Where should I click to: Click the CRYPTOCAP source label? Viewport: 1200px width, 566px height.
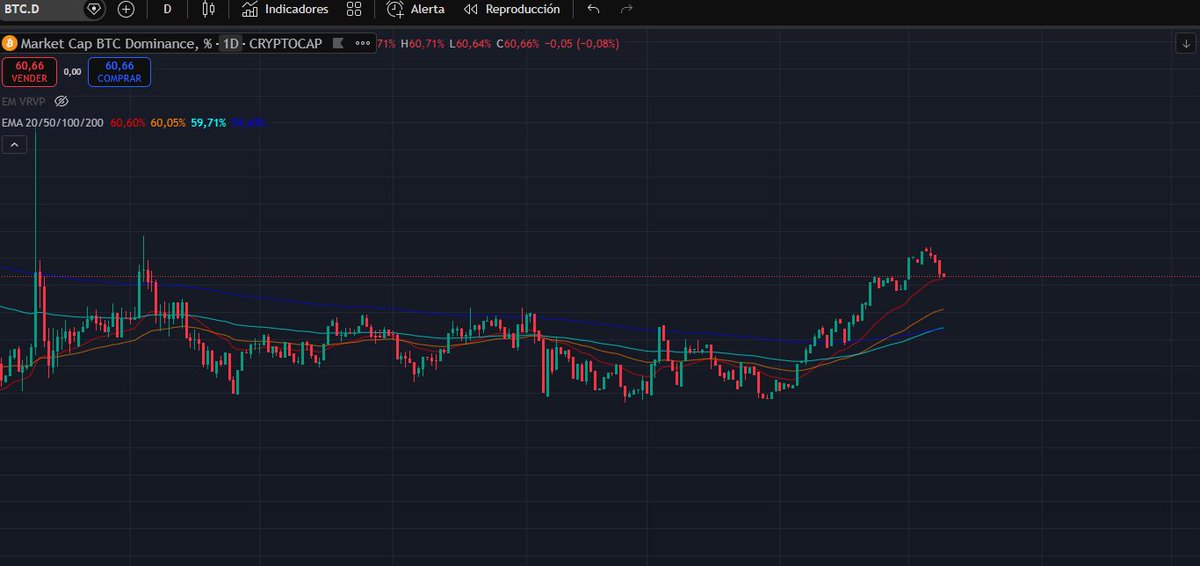[285, 44]
